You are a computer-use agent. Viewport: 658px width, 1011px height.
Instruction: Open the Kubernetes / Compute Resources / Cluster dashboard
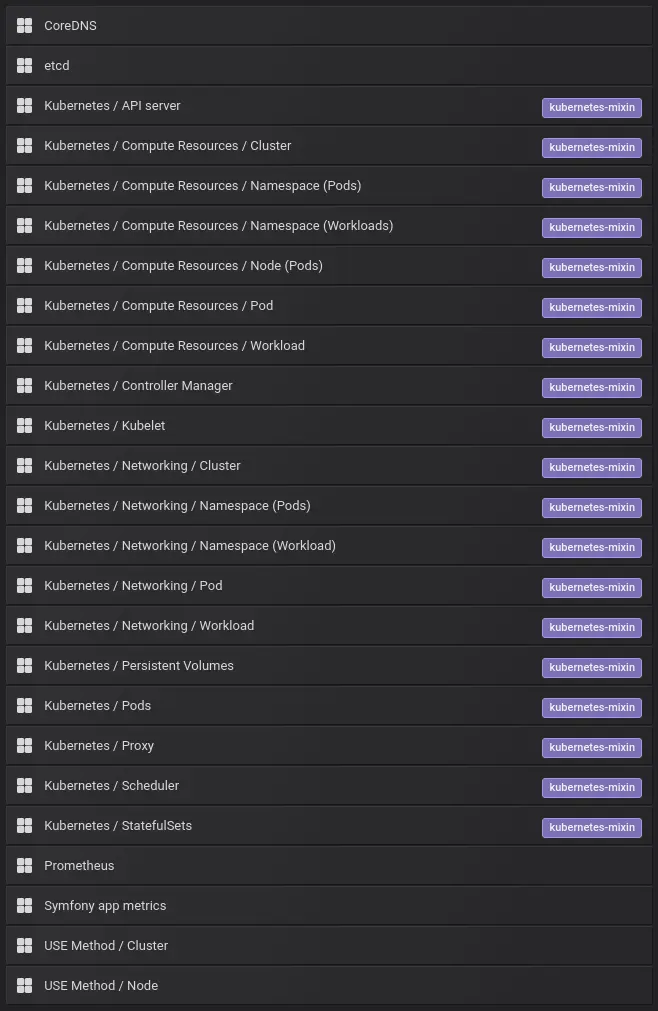(x=167, y=145)
